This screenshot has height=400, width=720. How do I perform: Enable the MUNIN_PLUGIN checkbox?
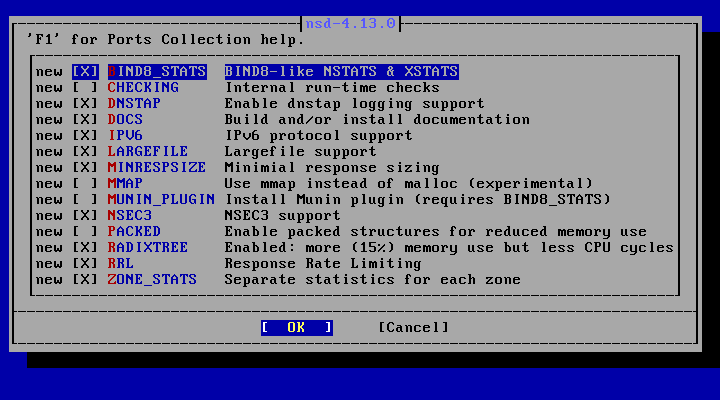point(85,200)
